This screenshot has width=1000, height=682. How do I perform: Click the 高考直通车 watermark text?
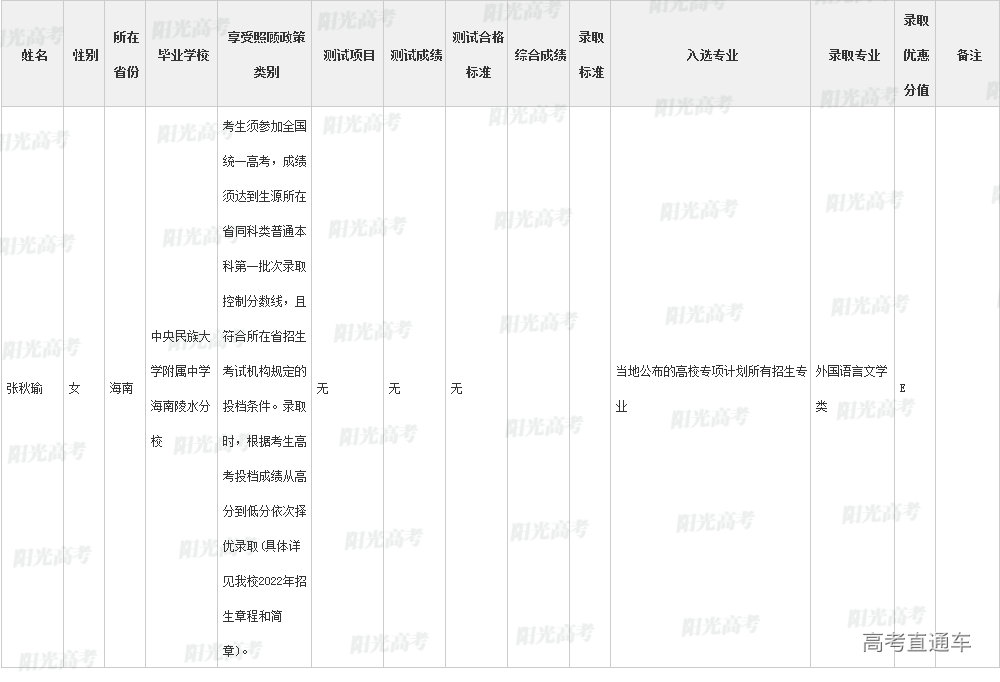click(916, 643)
